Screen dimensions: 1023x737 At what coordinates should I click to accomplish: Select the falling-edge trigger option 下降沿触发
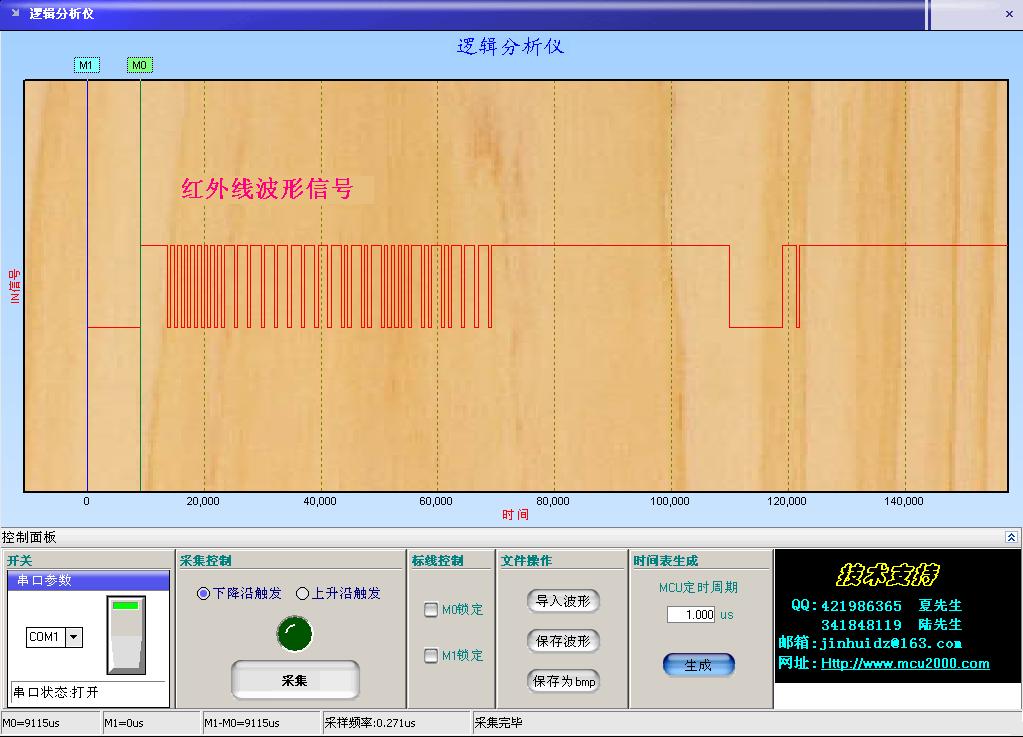239,593
